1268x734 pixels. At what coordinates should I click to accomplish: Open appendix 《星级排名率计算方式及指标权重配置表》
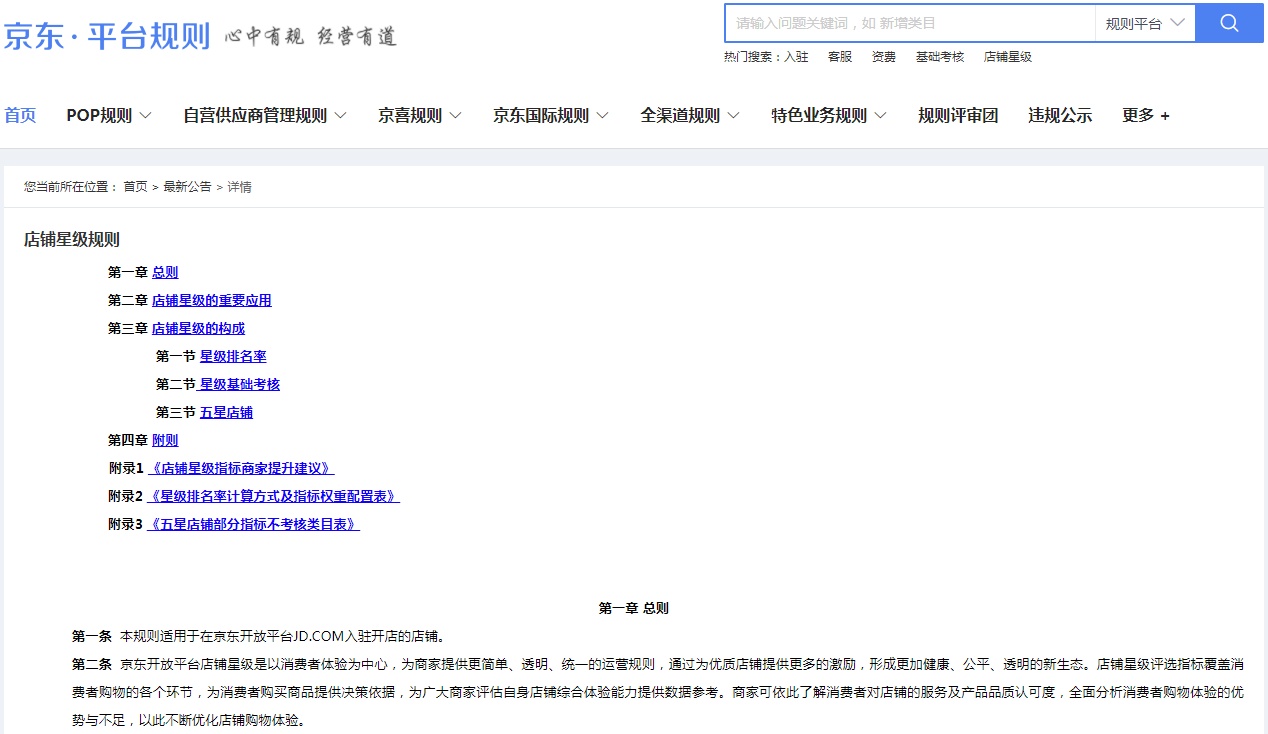tap(273, 496)
